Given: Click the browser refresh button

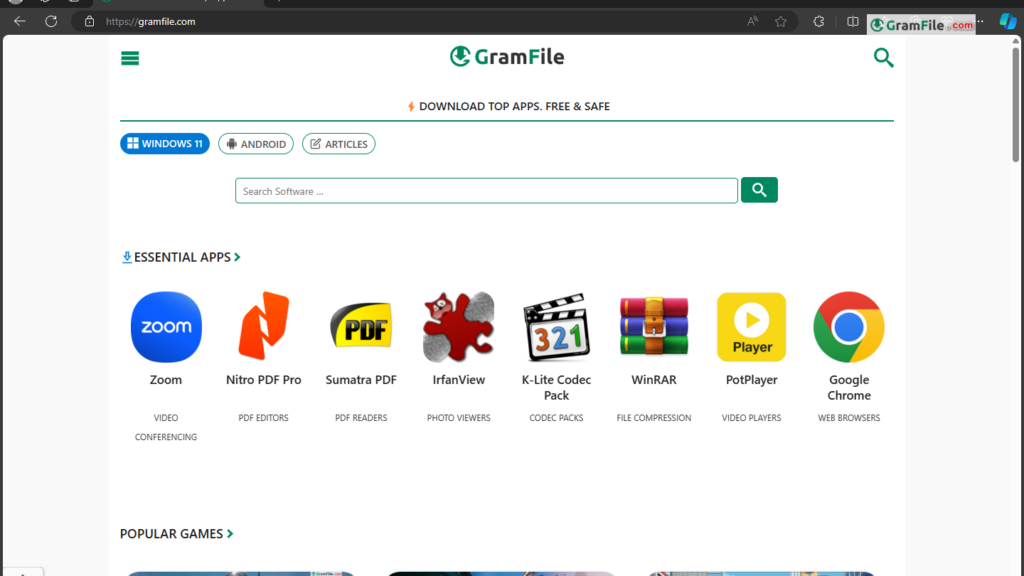Looking at the screenshot, I should point(51,21).
